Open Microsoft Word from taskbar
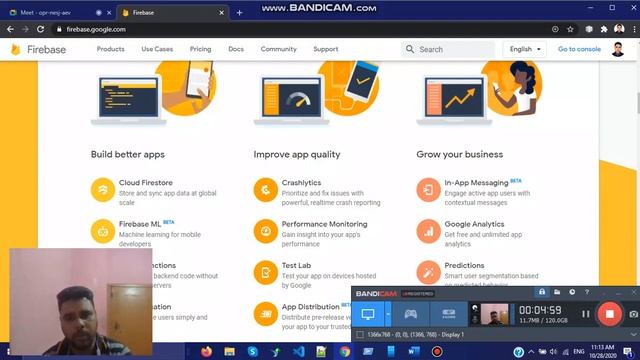The width and height of the screenshot is (640, 360). [414, 351]
